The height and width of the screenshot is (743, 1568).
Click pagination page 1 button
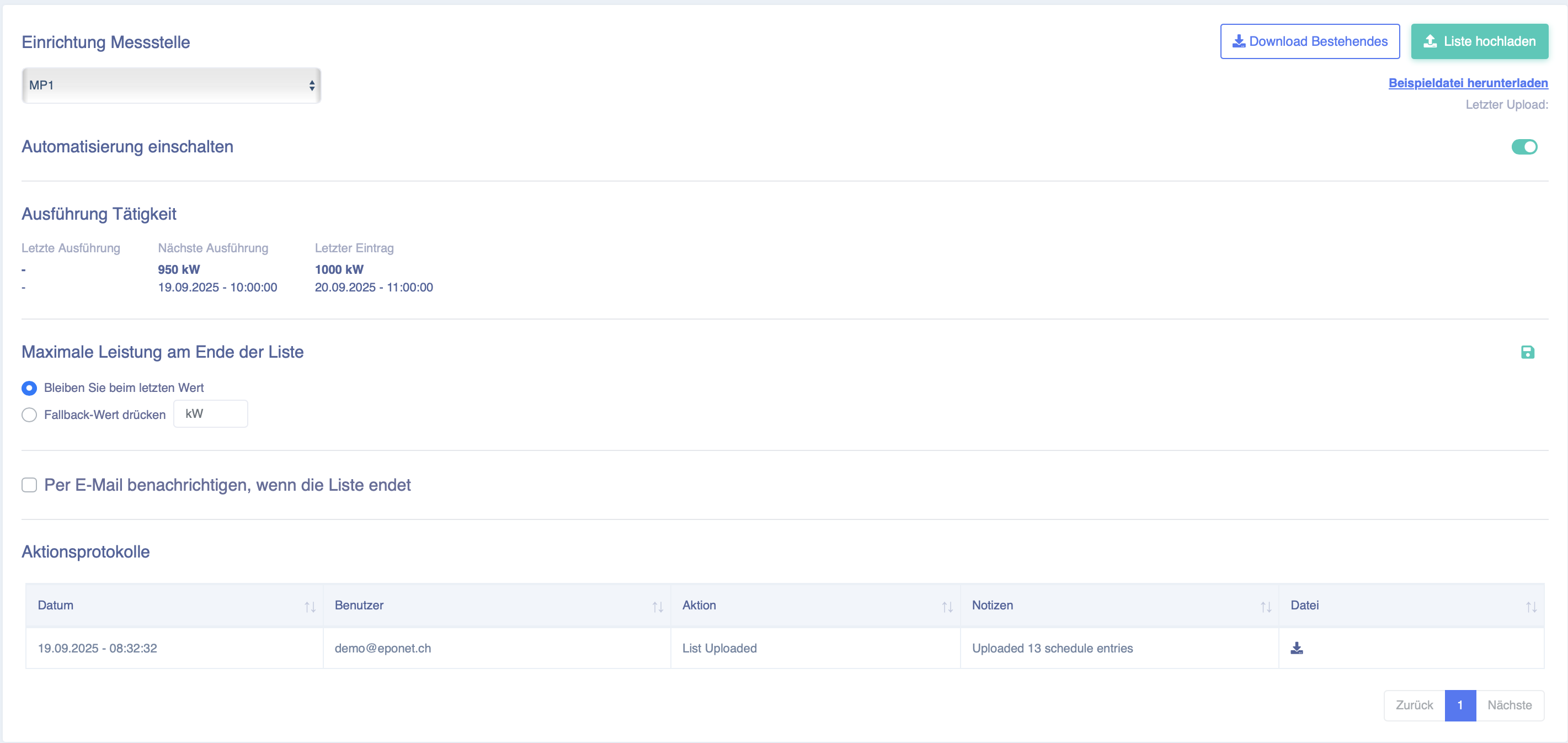click(x=1460, y=705)
